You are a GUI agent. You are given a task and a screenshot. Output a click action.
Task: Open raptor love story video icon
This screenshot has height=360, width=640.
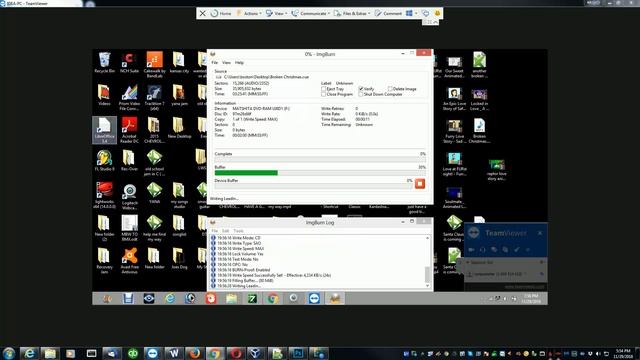pyautogui.click(x=496, y=169)
